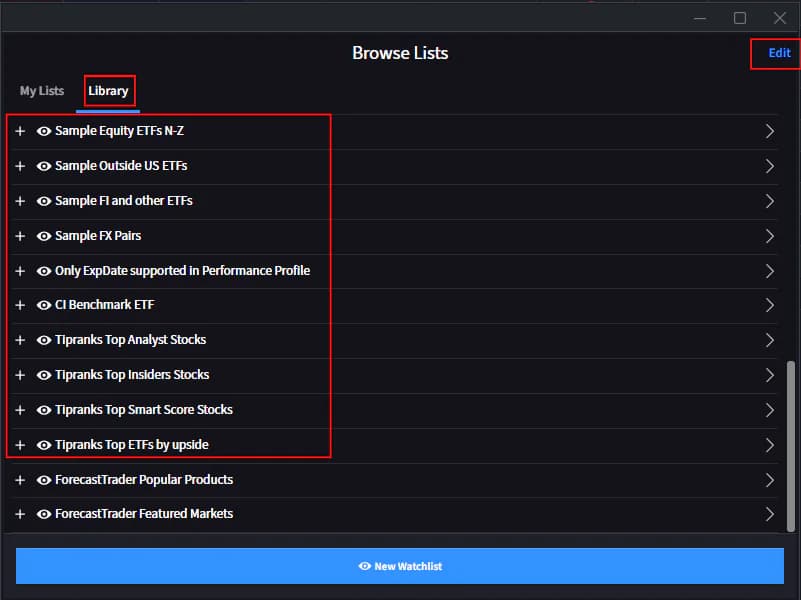Image resolution: width=801 pixels, height=600 pixels.
Task: Open Tipranks Top Smart Score Stocks list name
Action: pyautogui.click(x=144, y=410)
